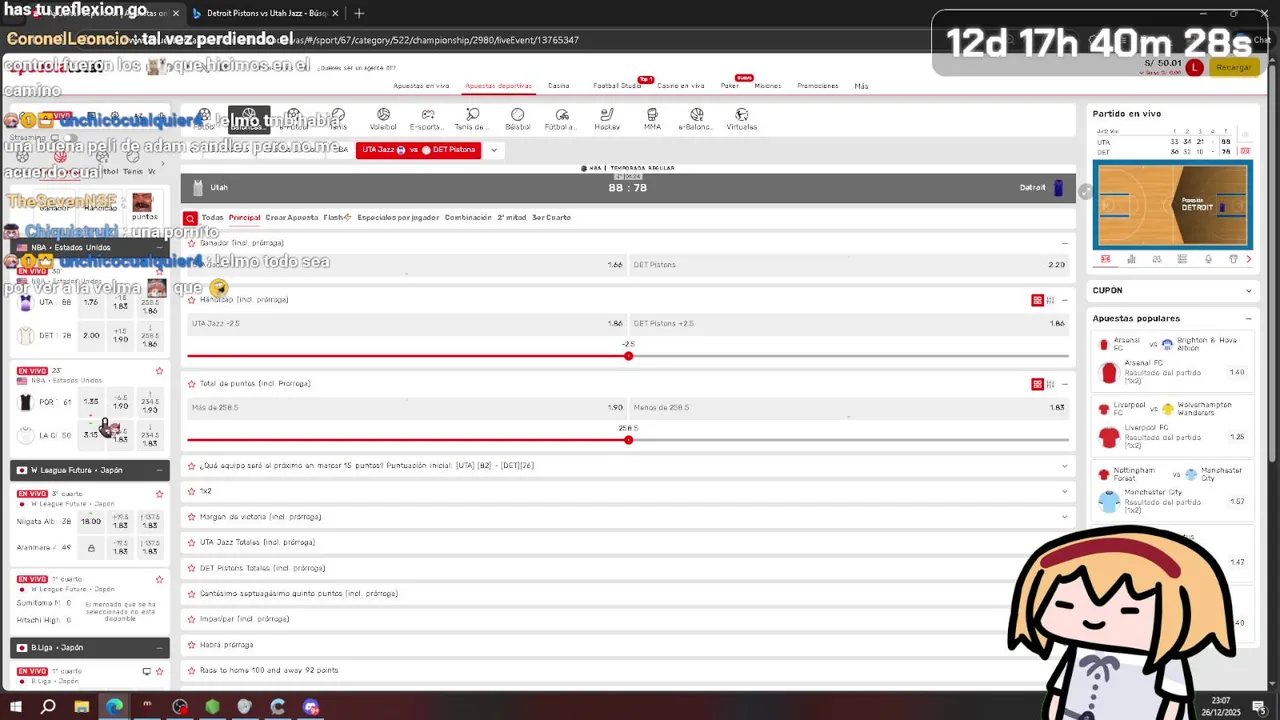Open the Casino menu item
Image resolution: width=1280 pixels, height=720 pixels.
[x=558, y=86]
